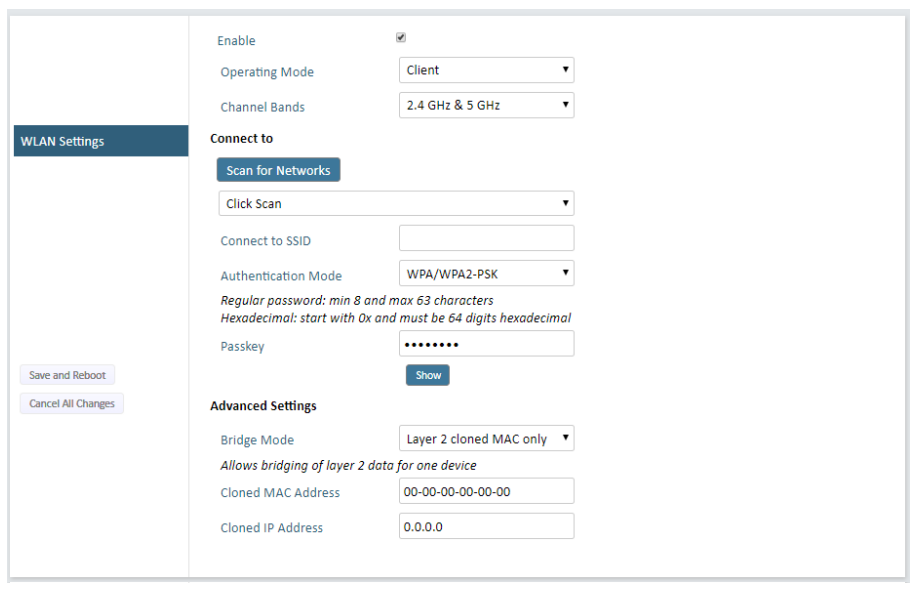Click the Scan for Networks button

pos(278,170)
